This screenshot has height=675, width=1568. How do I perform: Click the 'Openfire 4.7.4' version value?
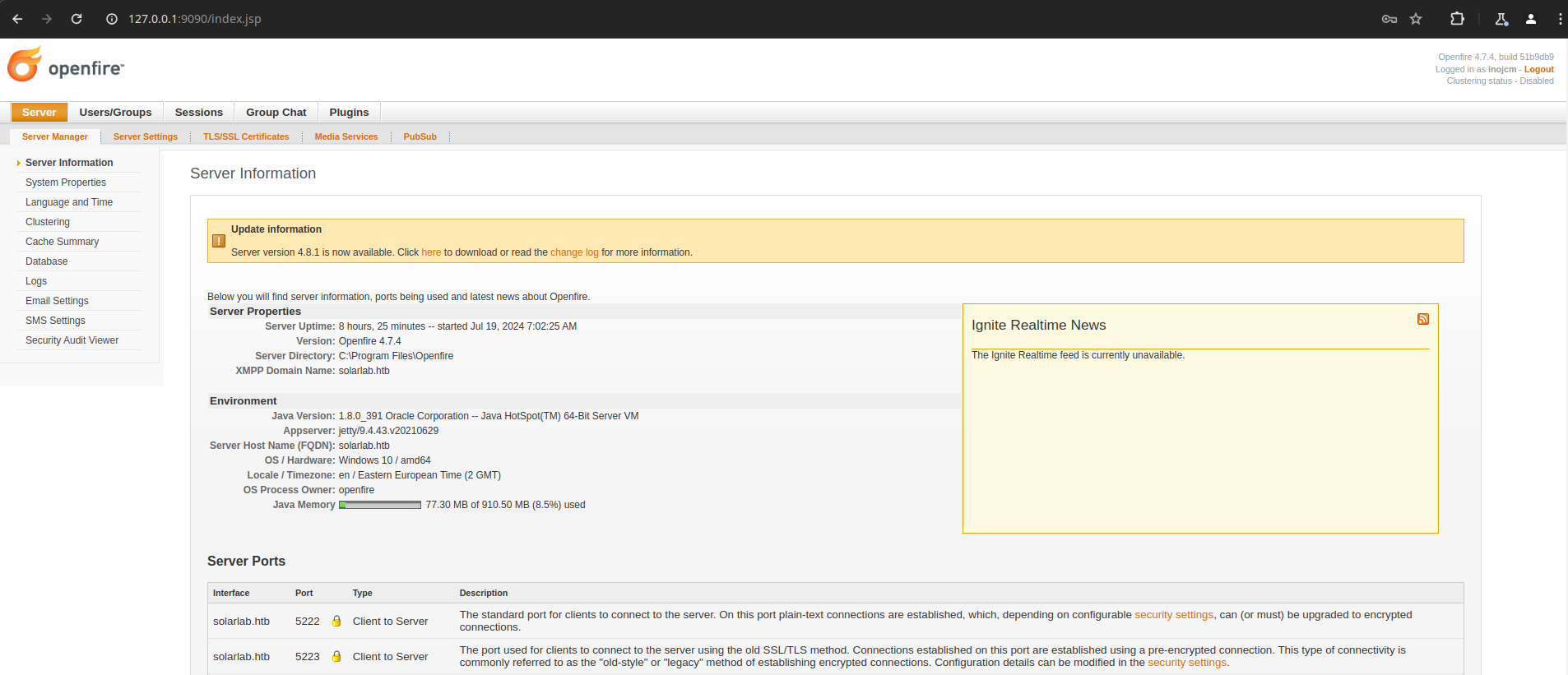click(370, 341)
